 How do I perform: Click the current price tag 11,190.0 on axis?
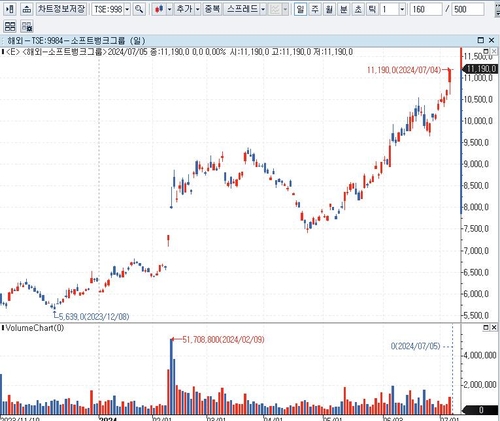pyautogui.click(x=480, y=69)
